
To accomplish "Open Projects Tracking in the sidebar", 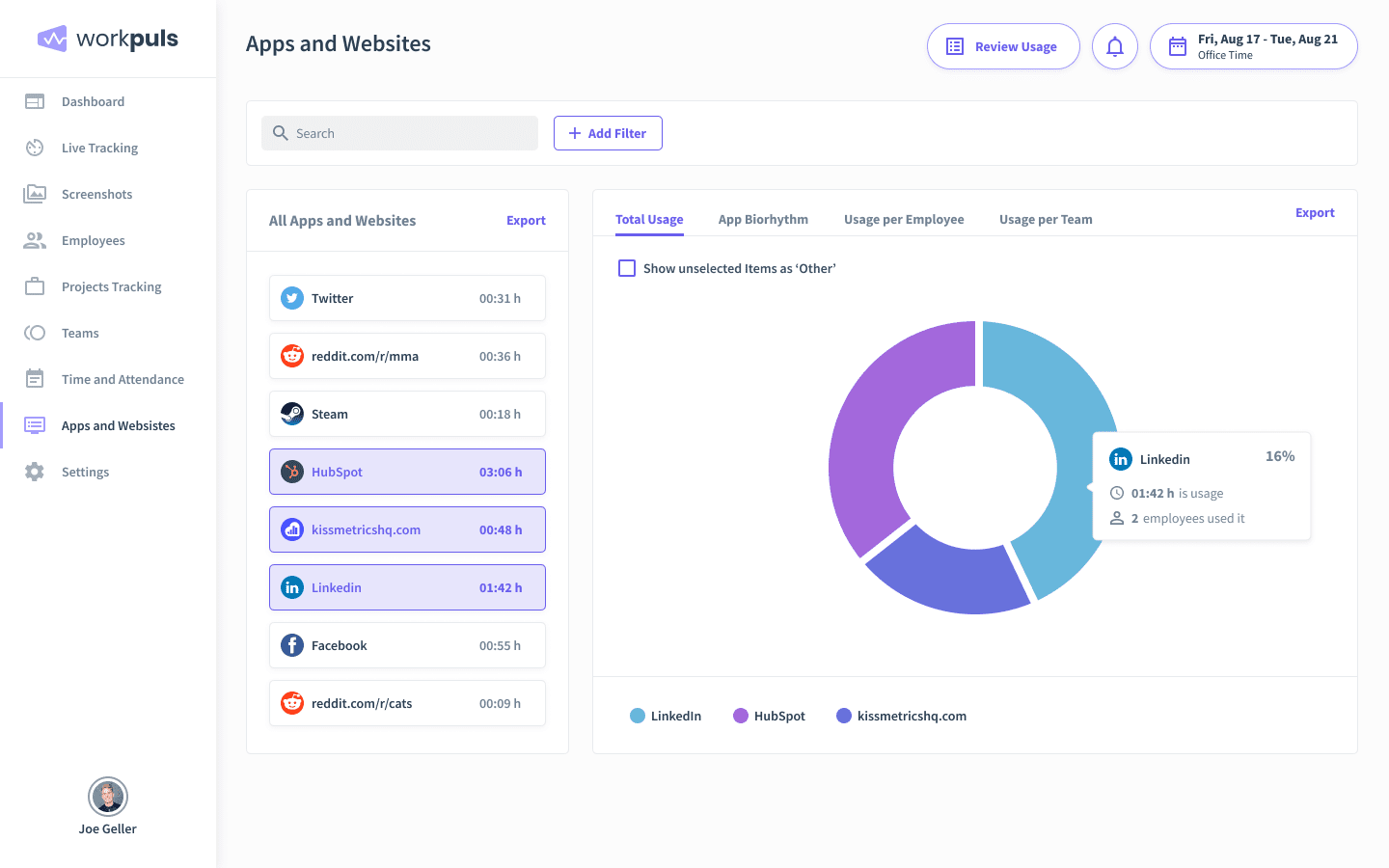I will pos(35,286).
